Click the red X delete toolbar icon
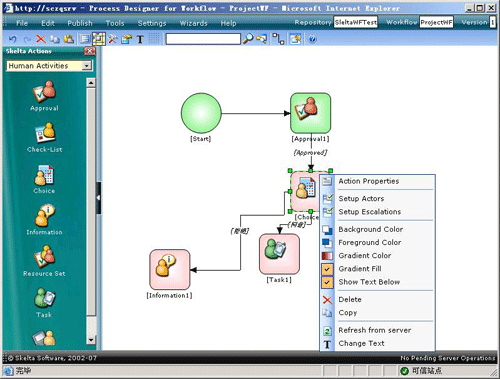Image resolution: width=500 pixels, height=379 pixels. tap(41, 39)
